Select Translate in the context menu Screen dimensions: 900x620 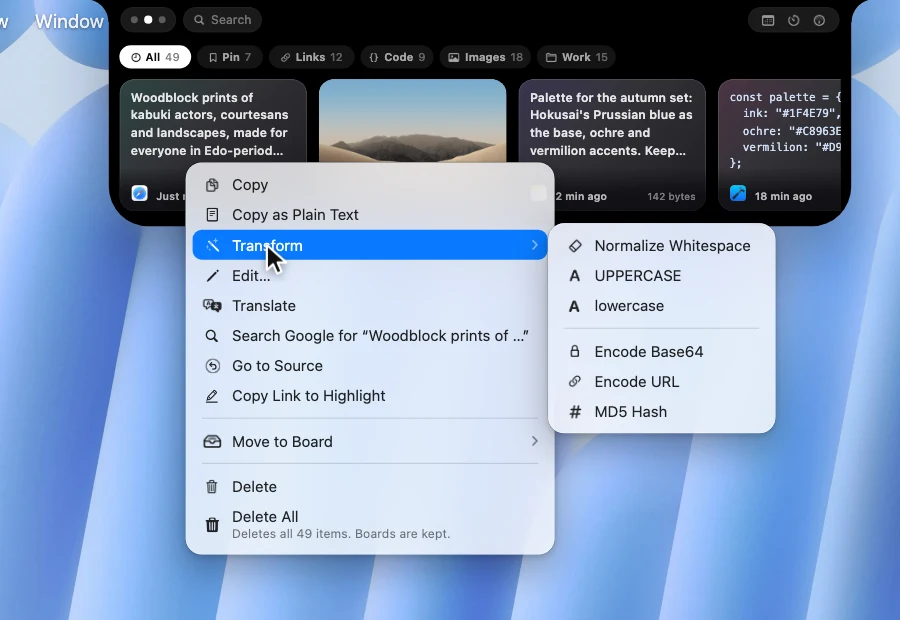[x=370, y=305]
